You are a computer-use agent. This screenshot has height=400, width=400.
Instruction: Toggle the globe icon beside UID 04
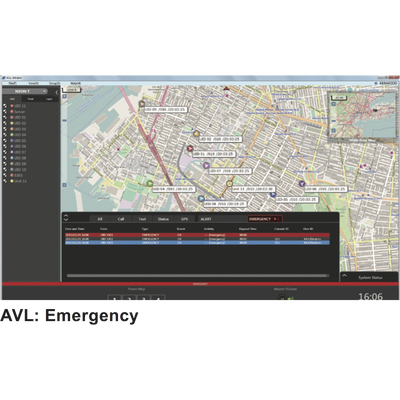click(5, 135)
